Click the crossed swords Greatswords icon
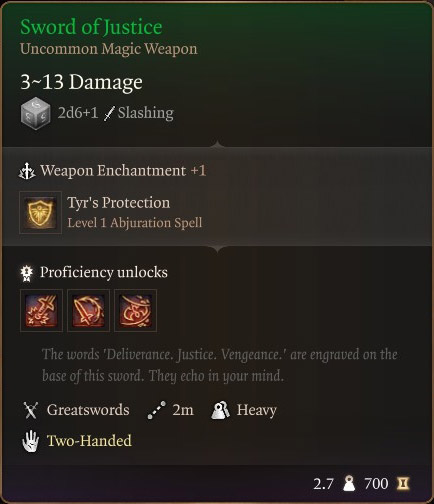 click(x=31, y=410)
